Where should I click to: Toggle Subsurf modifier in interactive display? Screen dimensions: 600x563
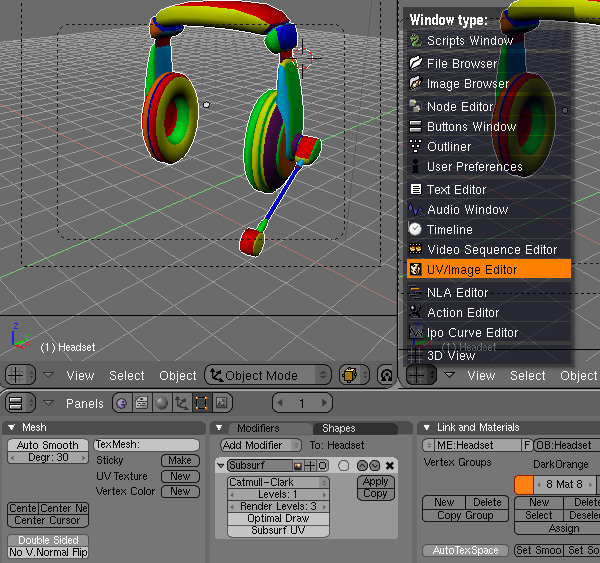(x=310, y=465)
